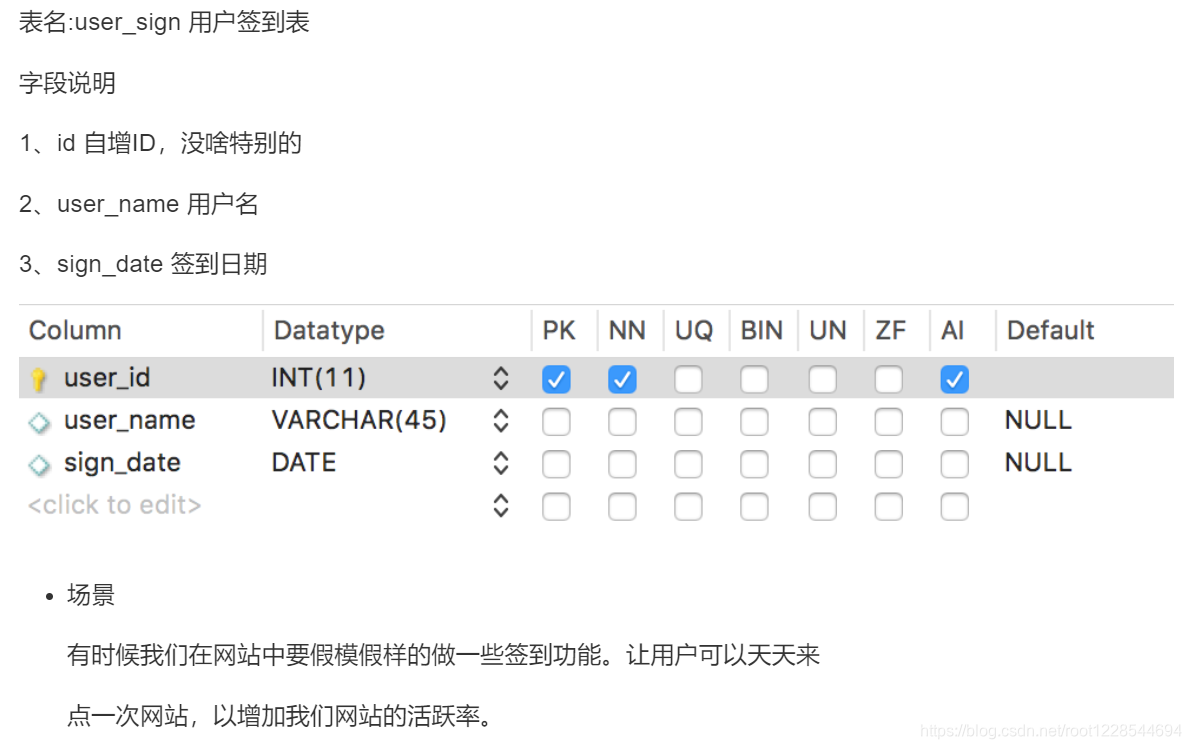Enable PK checkbox for sign_date
Screen dimensions: 1191x749
[556, 464]
